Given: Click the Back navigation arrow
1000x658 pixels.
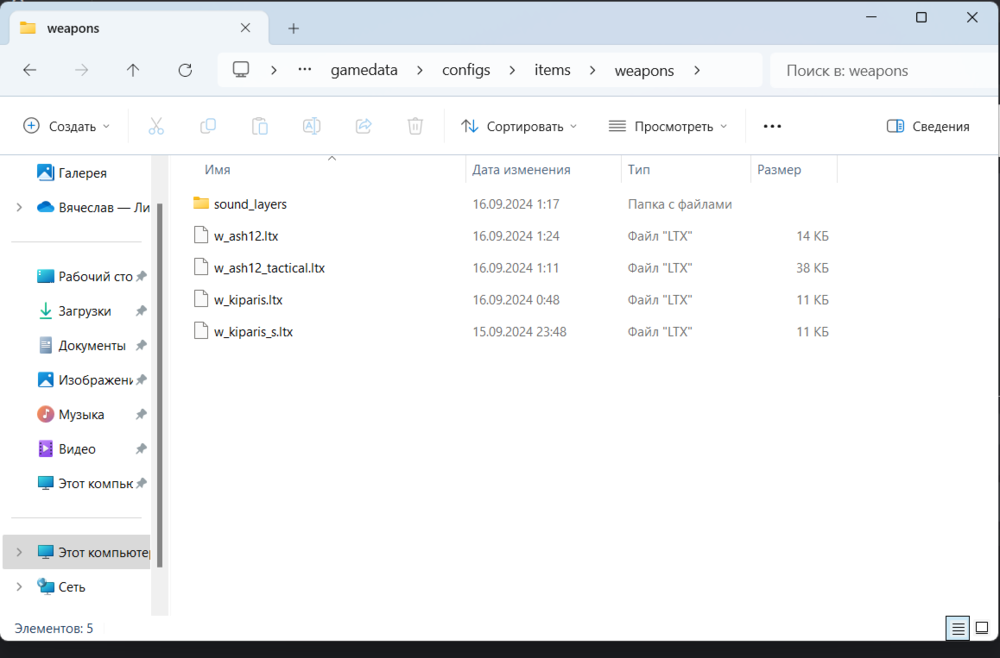Looking at the screenshot, I should [x=30, y=70].
